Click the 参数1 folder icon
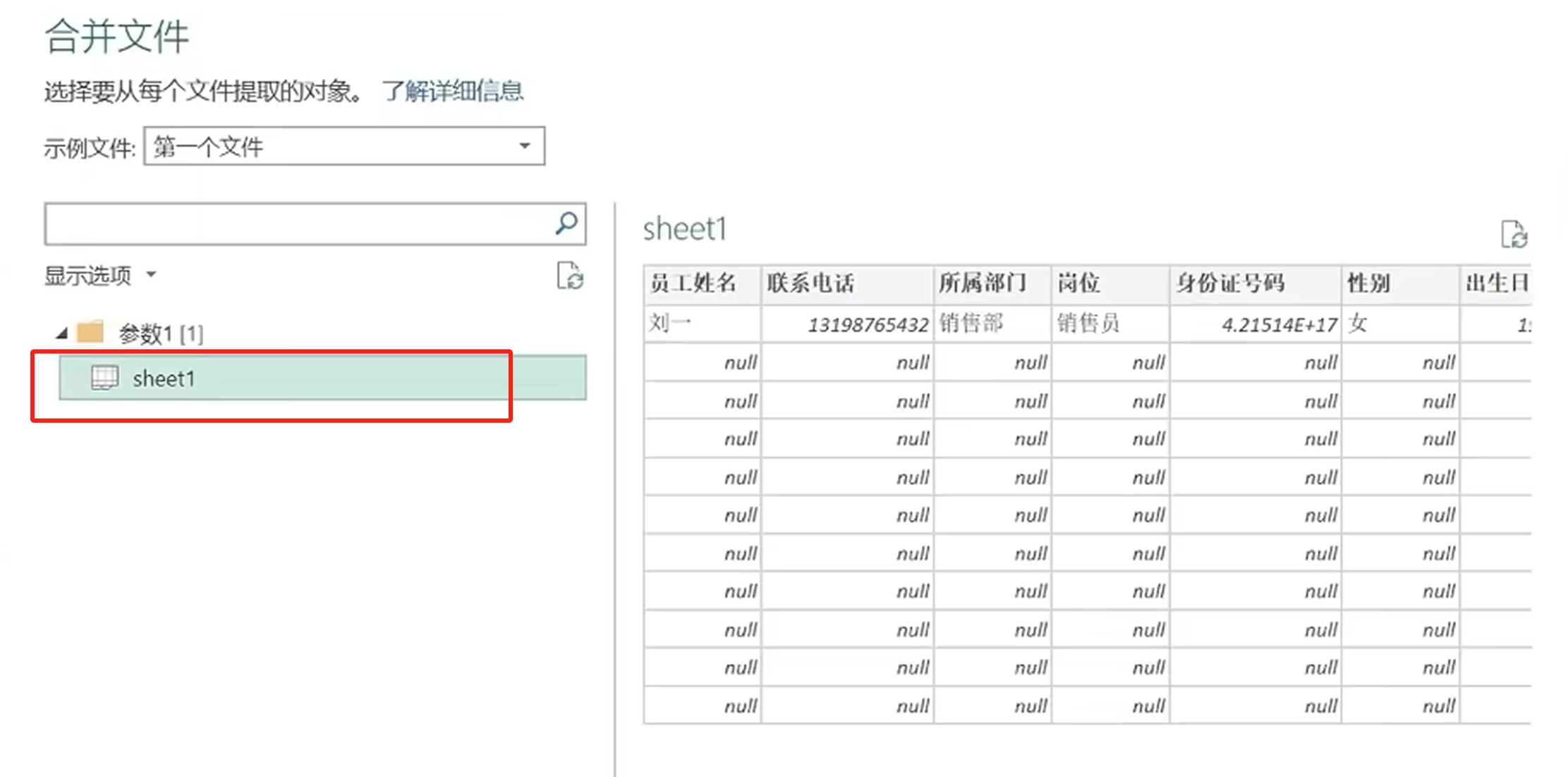This screenshot has width=1568, height=777. point(90,332)
